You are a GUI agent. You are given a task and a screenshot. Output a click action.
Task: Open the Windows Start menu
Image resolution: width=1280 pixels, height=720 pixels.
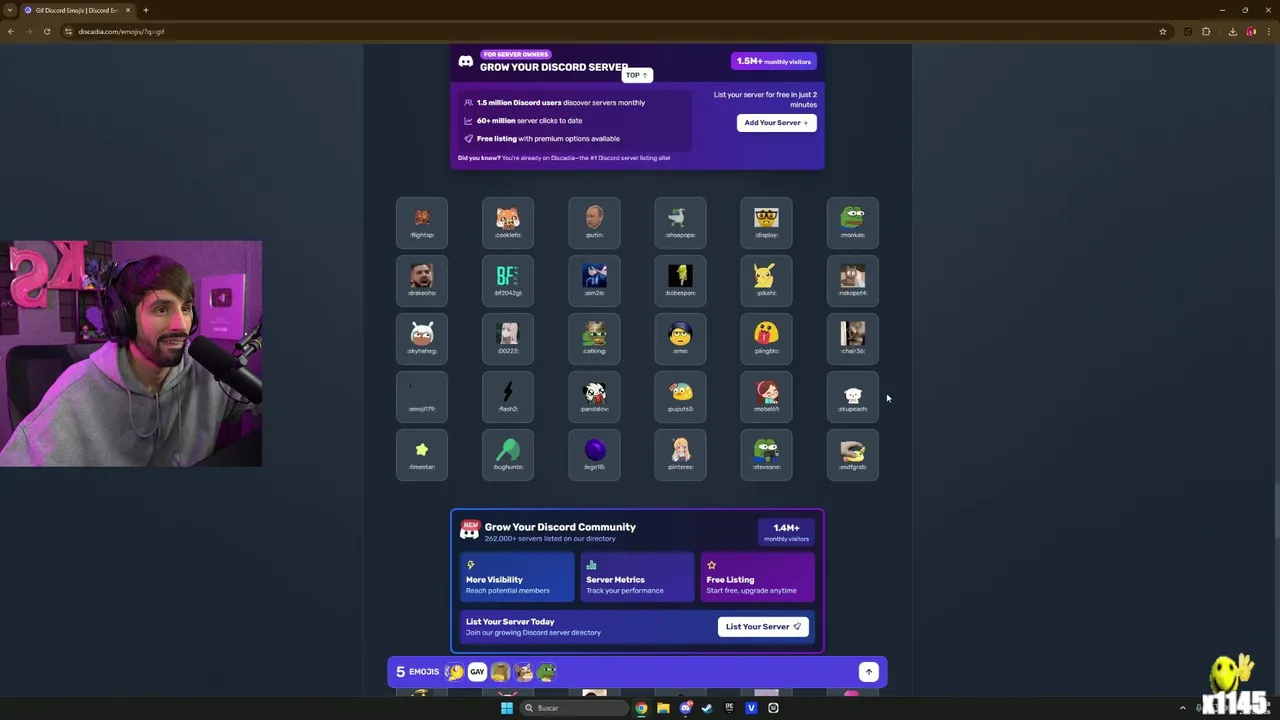tap(507, 708)
